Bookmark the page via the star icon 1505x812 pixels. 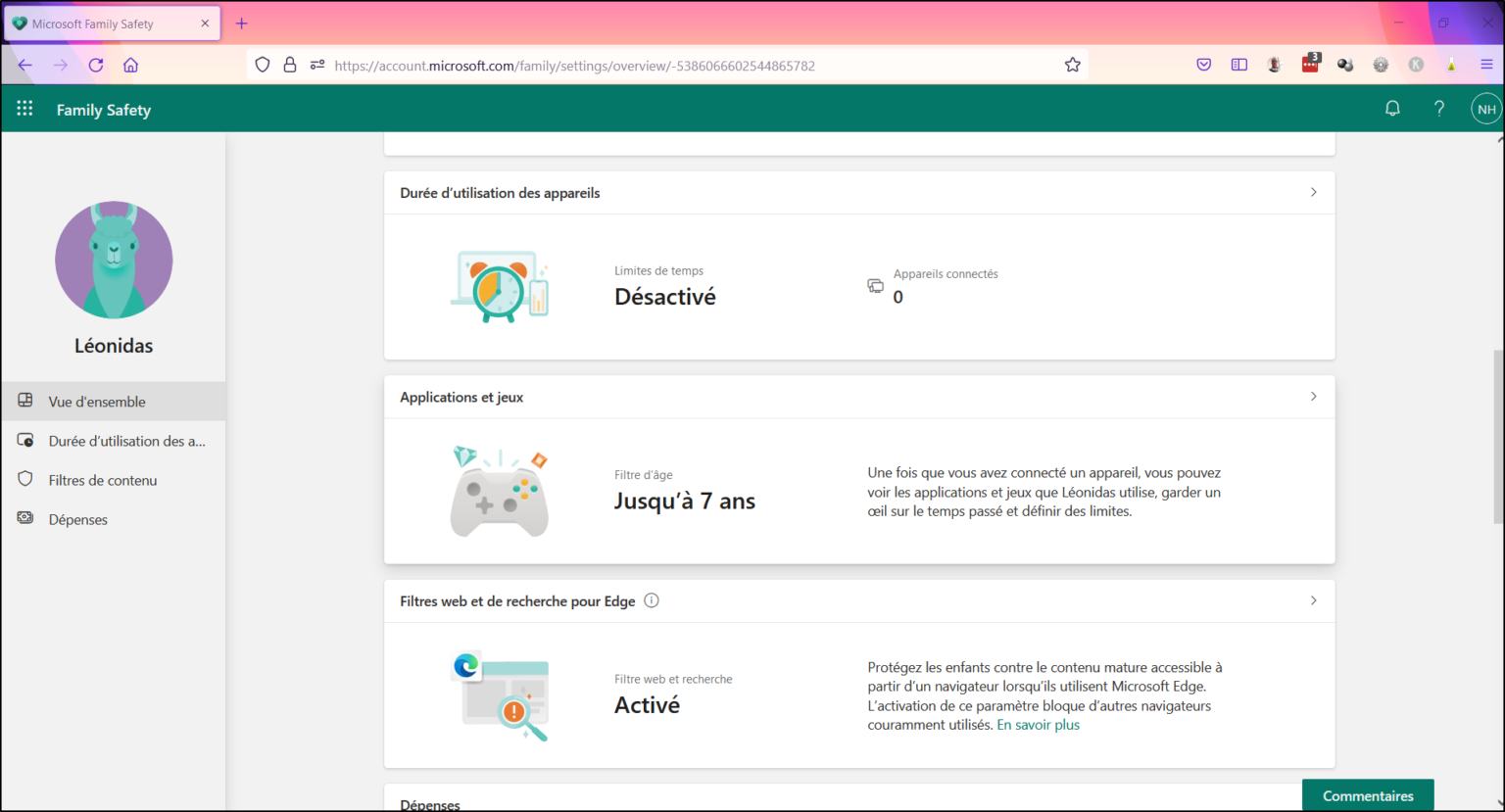[x=1072, y=64]
